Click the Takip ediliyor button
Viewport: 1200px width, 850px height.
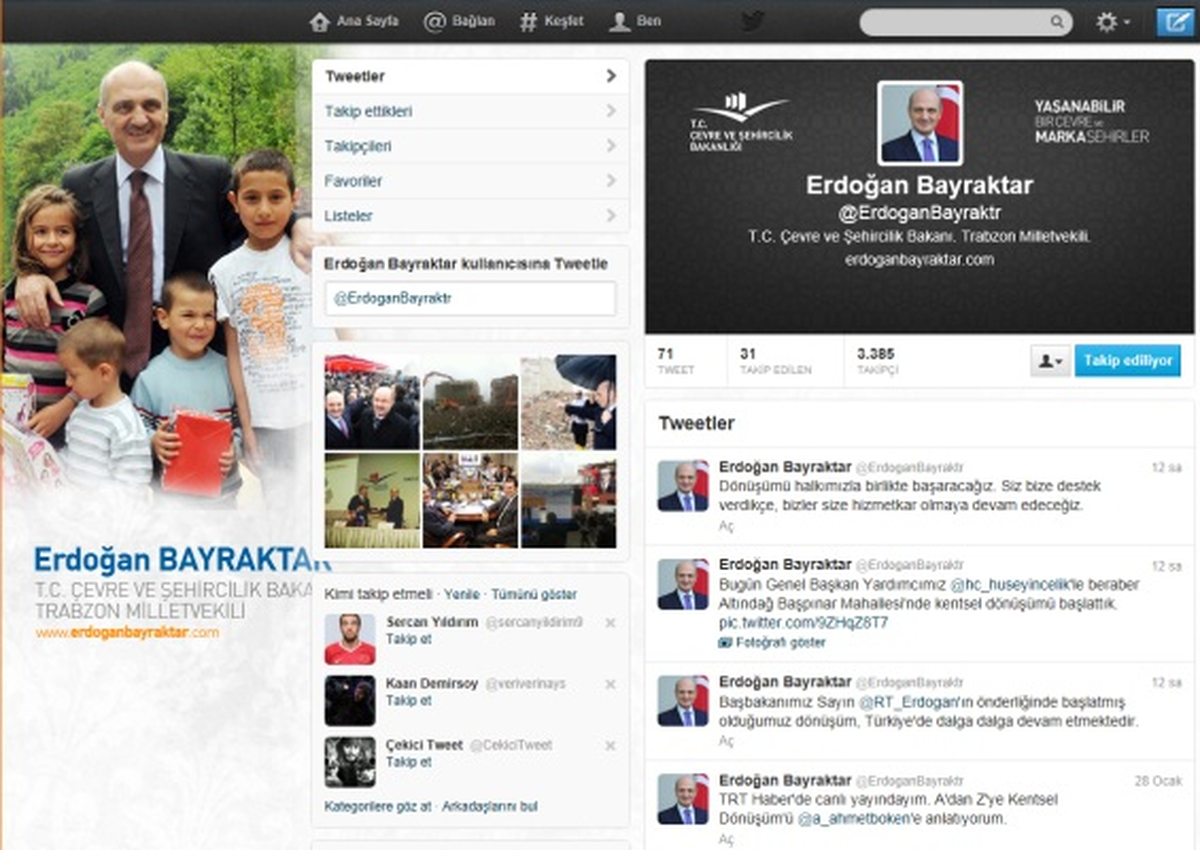point(1128,361)
